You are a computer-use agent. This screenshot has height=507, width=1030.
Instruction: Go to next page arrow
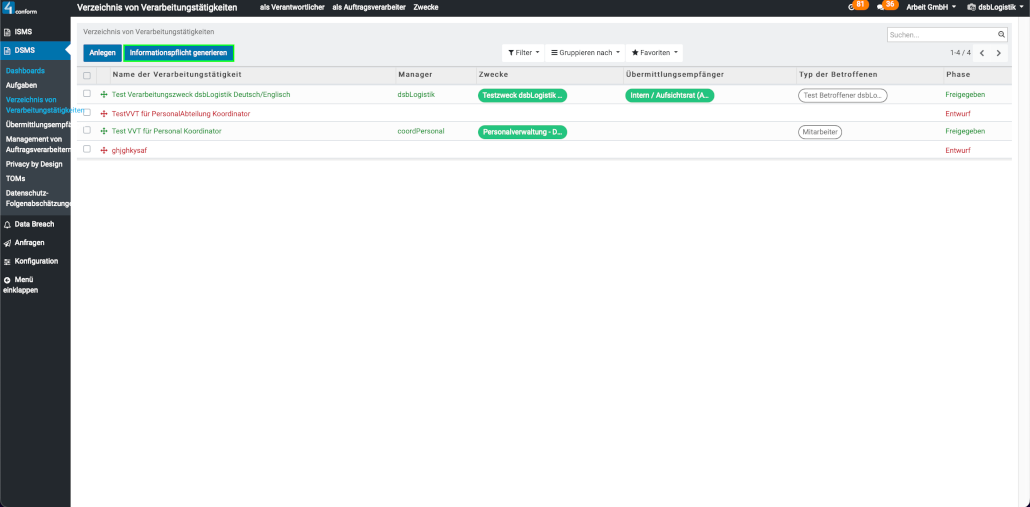pos(998,53)
